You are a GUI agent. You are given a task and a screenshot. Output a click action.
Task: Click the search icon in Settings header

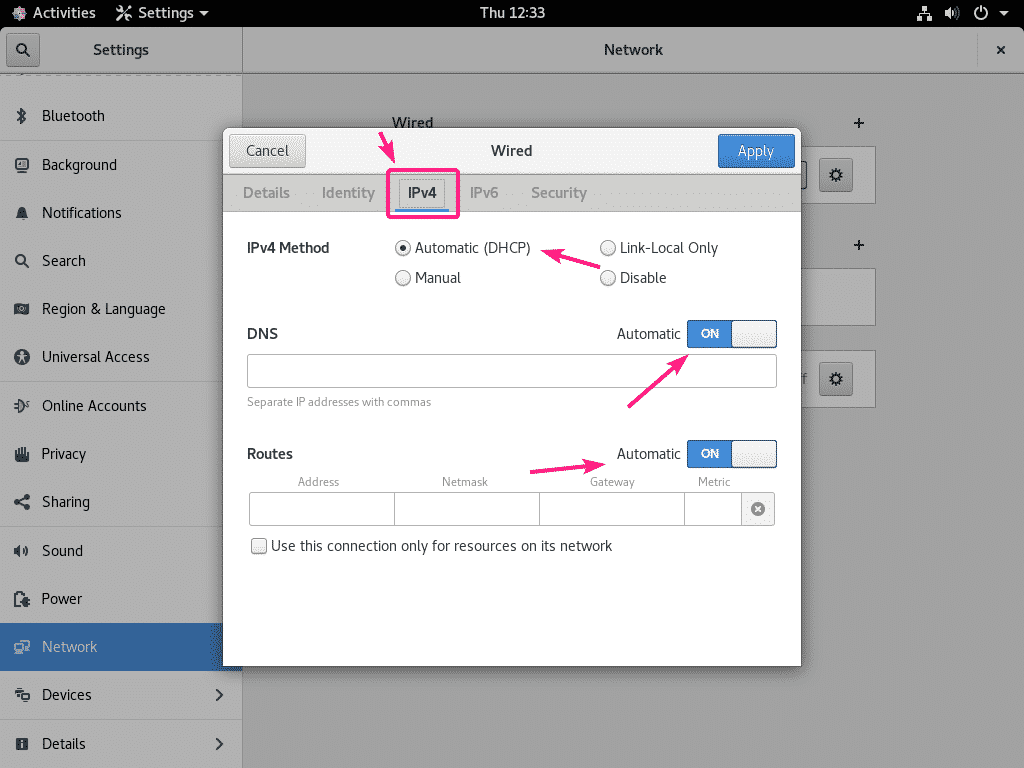click(x=23, y=50)
